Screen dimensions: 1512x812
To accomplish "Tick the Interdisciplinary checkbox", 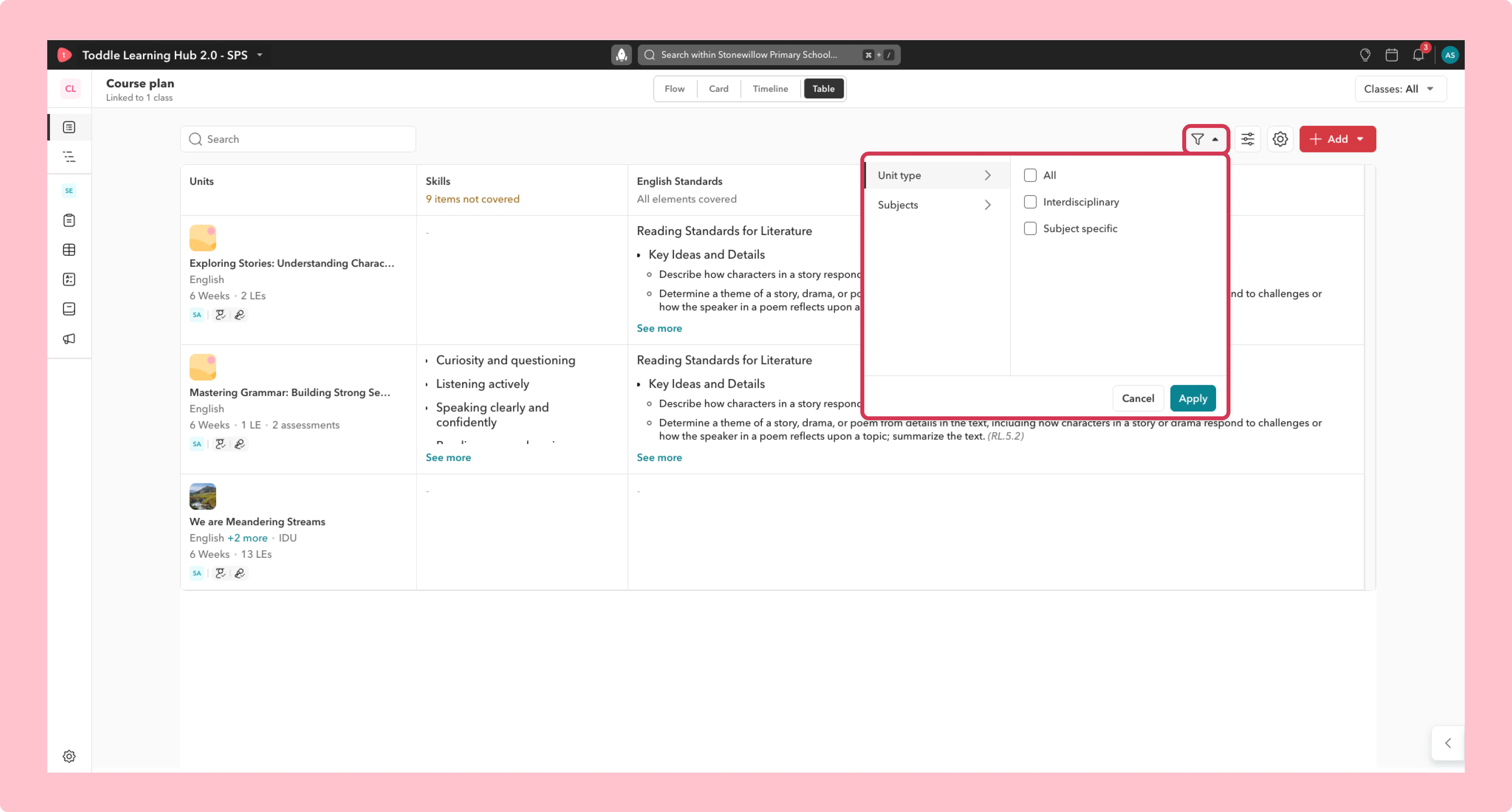I will pyautogui.click(x=1030, y=202).
